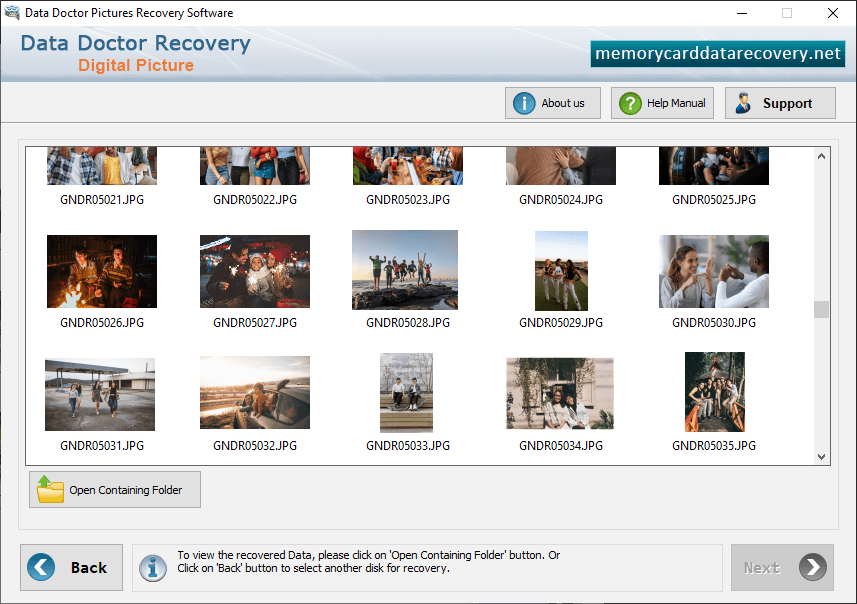Go Back to select another disk
Screen dimensions: 857x604
click(72, 567)
